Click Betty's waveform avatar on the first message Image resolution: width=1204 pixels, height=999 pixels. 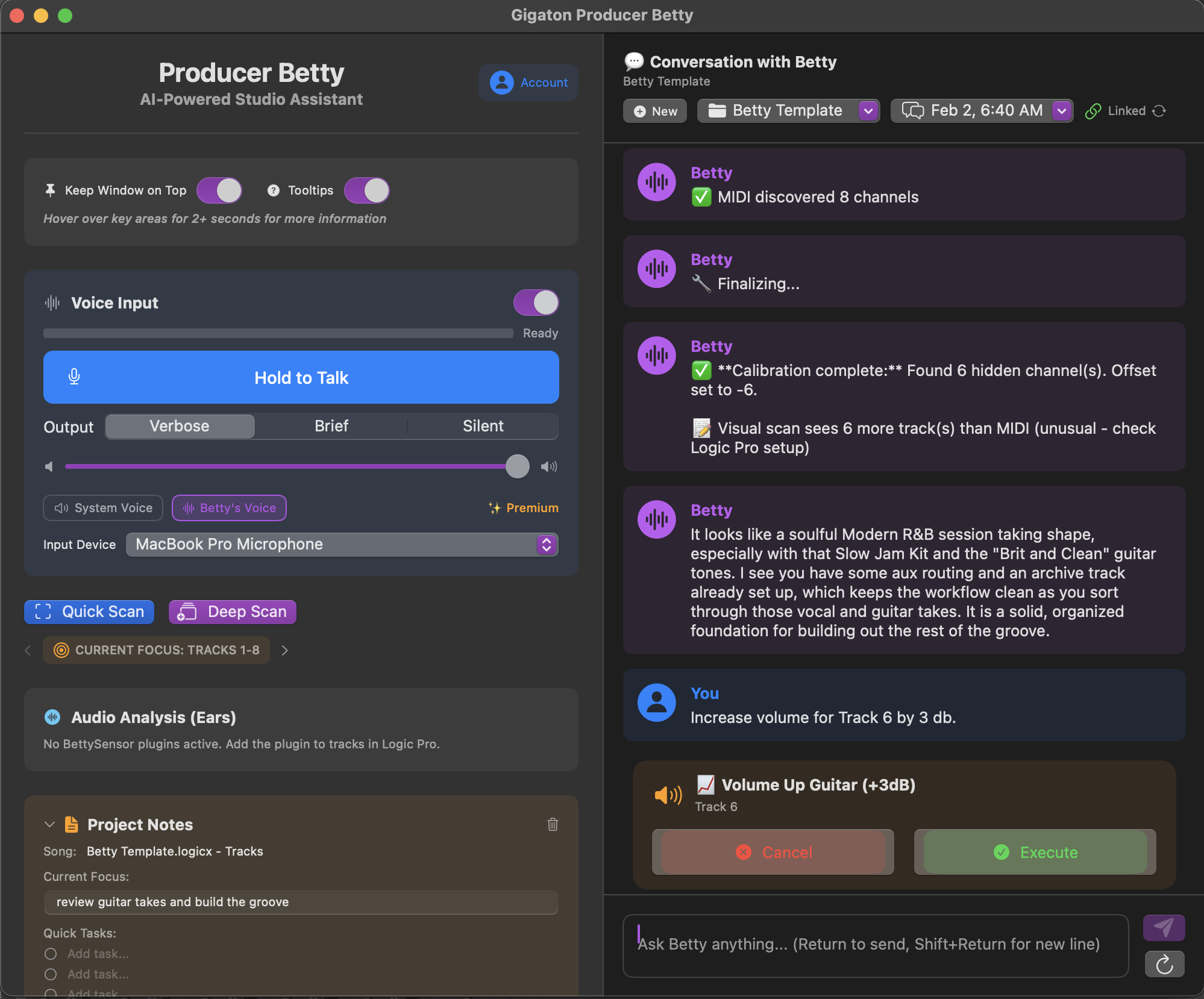point(656,182)
